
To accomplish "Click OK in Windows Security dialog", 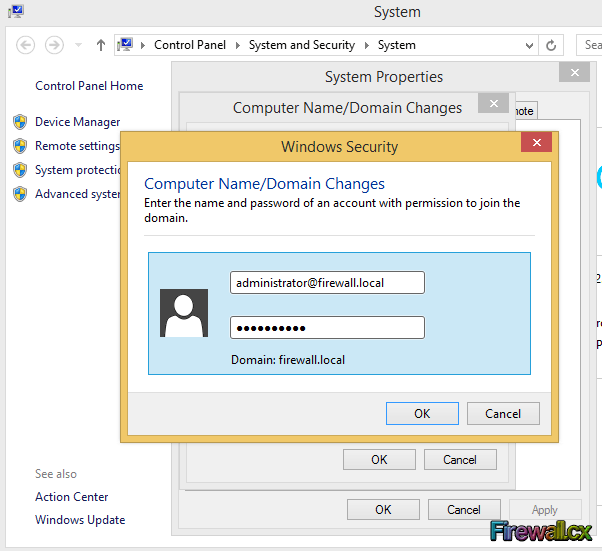I will (x=422, y=414).
